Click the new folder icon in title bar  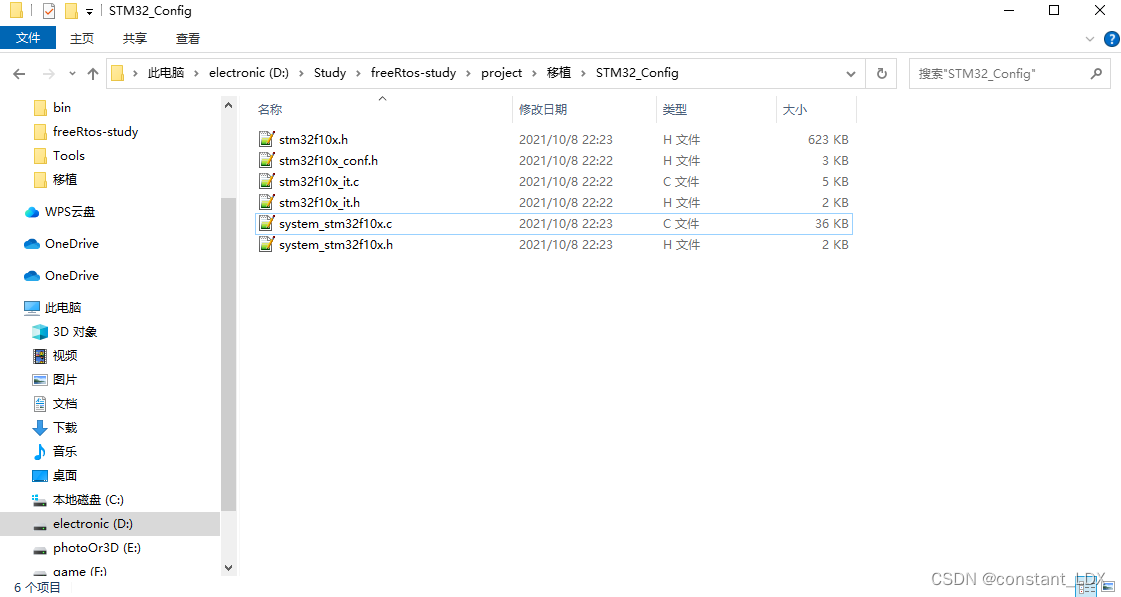(71, 11)
